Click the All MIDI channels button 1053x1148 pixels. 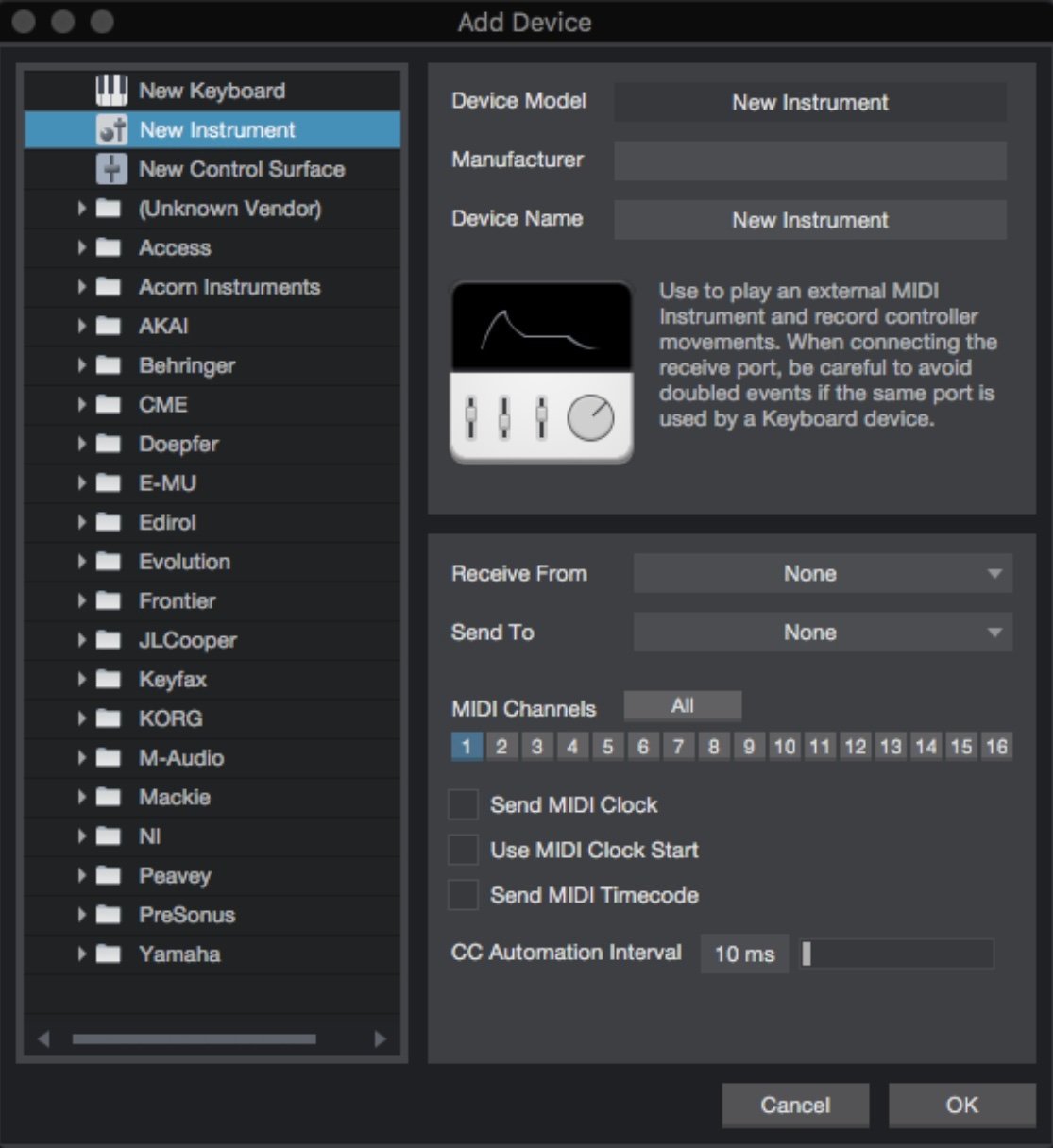tap(683, 705)
